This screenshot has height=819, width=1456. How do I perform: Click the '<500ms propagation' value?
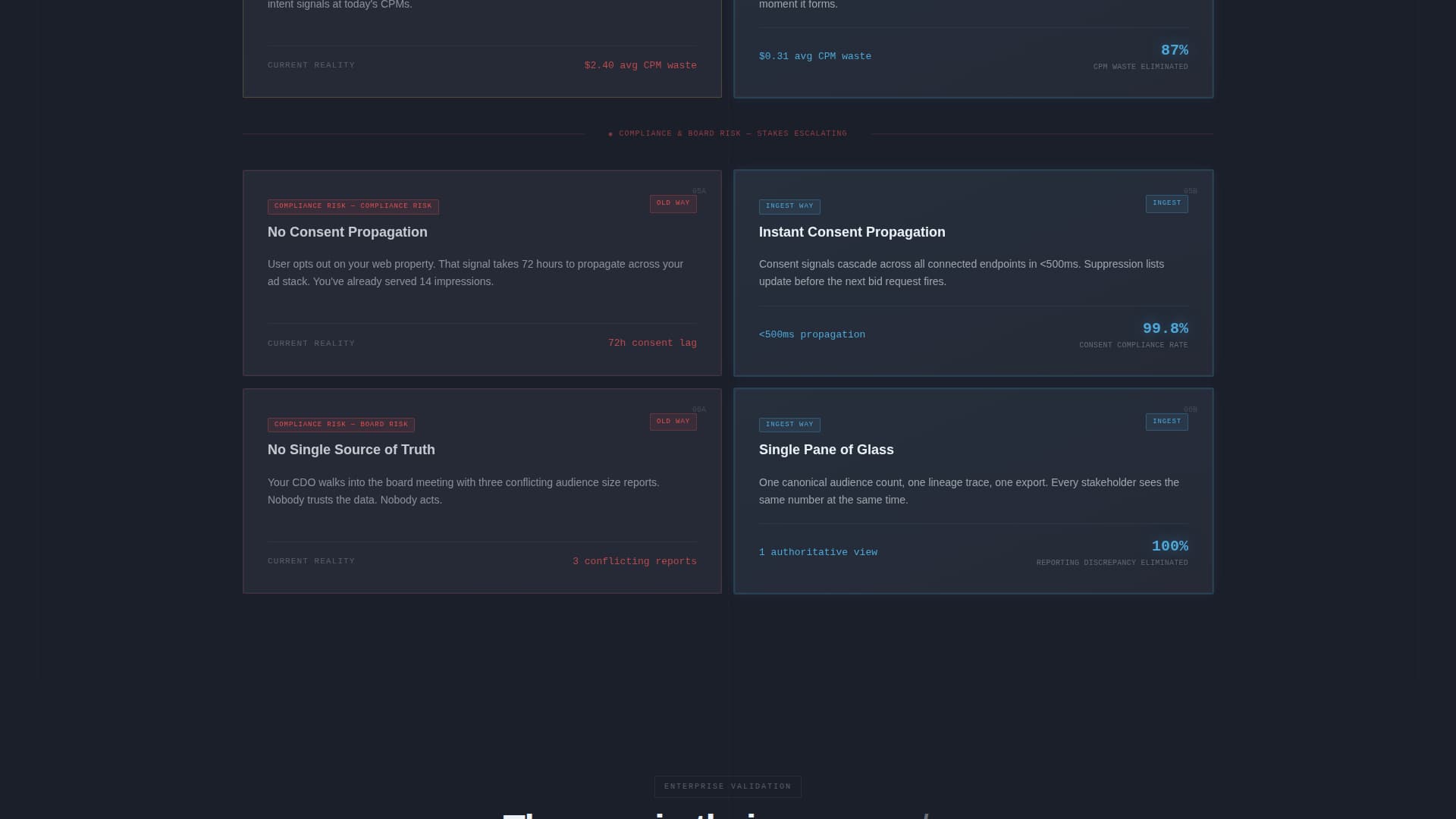[x=811, y=334]
